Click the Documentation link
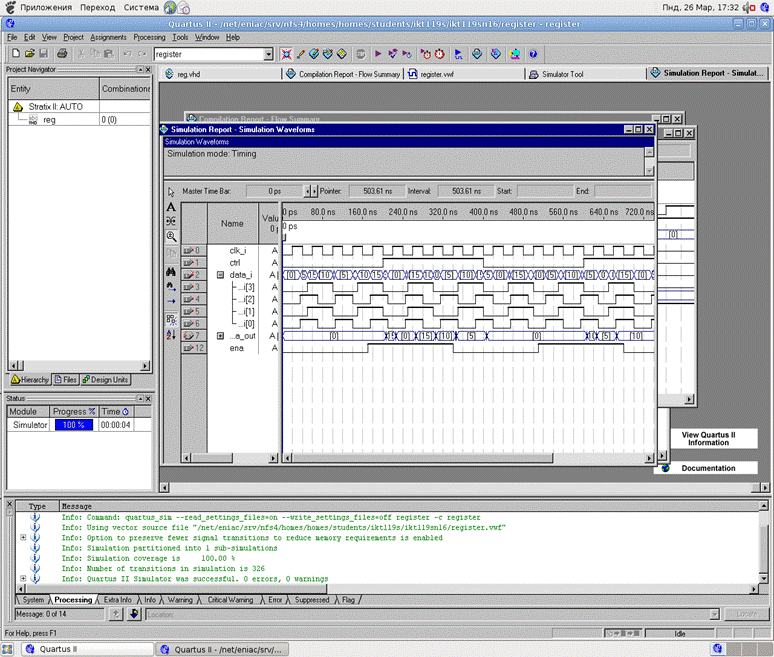 click(x=708, y=468)
